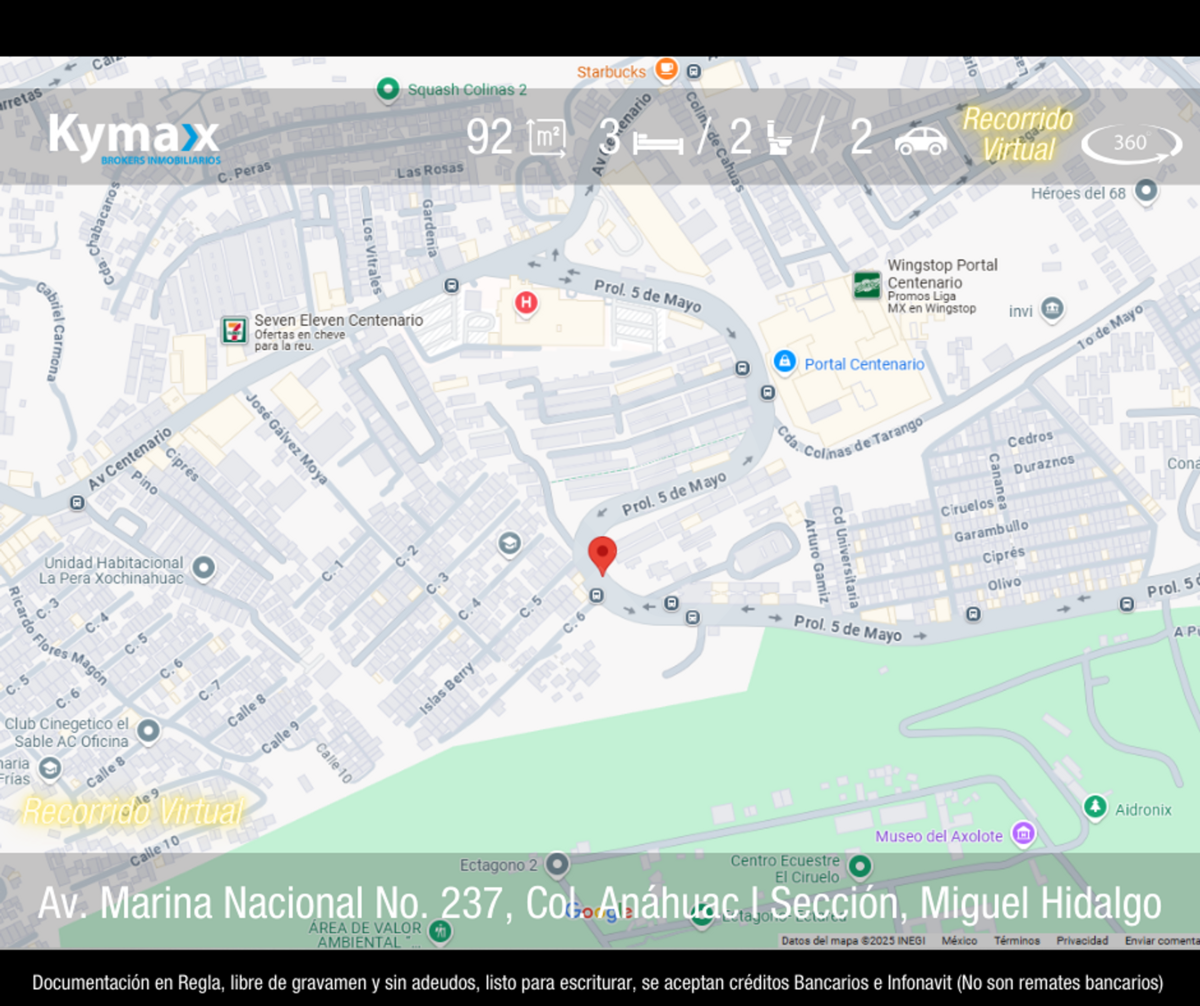Click the 1o de Mayo street label

[x=1111, y=328]
